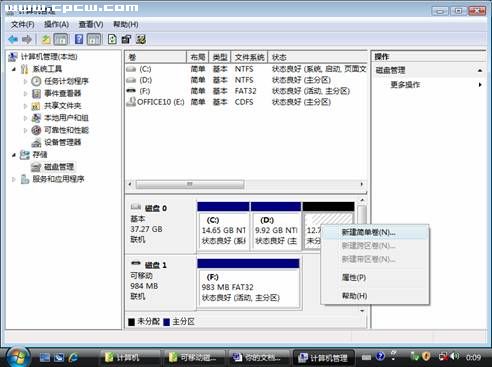Select 服务和应用程序 in the tree
The image size is (492, 367).
point(58,179)
